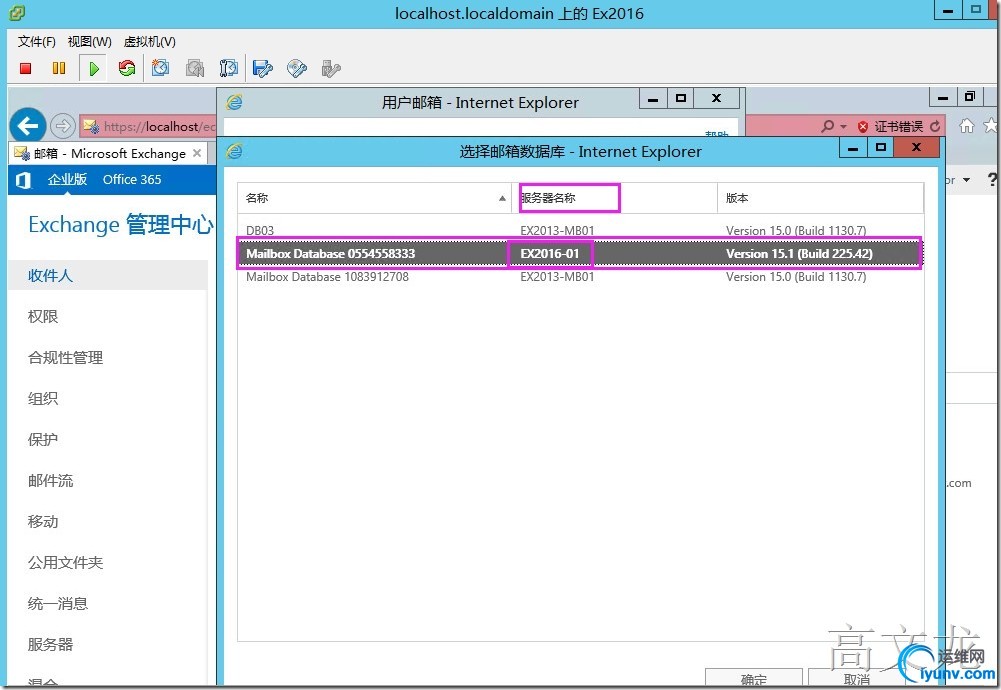The image size is (1001, 690).
Task: Click the IE icon in the 用户邮箱 title bar
Action: point(234,102)
